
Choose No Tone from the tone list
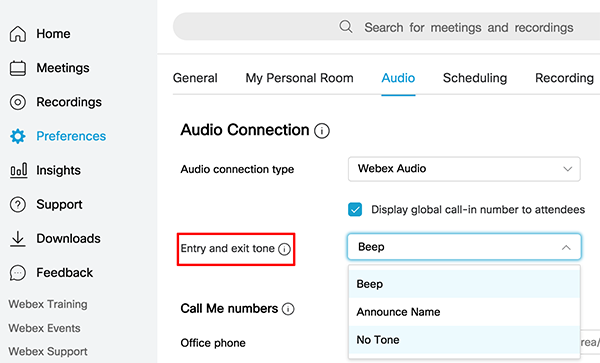[x=464, y=340]
